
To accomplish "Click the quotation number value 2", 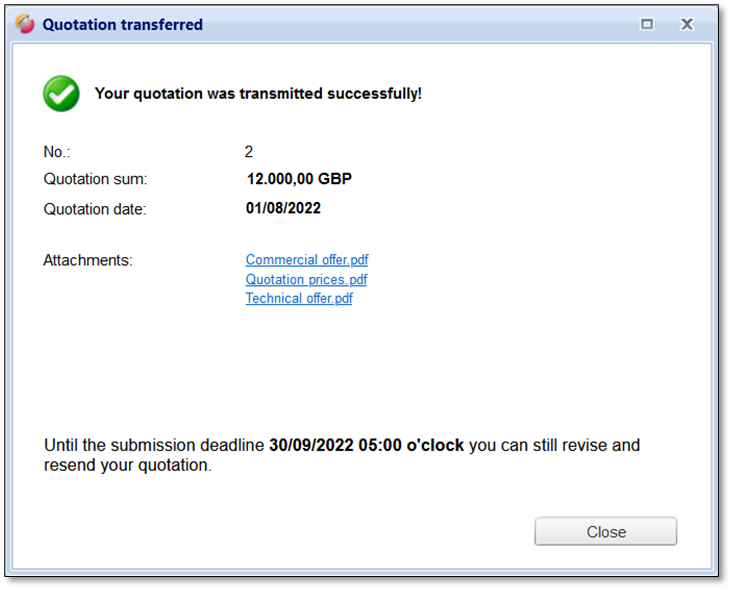I will (x=249, y=152).
